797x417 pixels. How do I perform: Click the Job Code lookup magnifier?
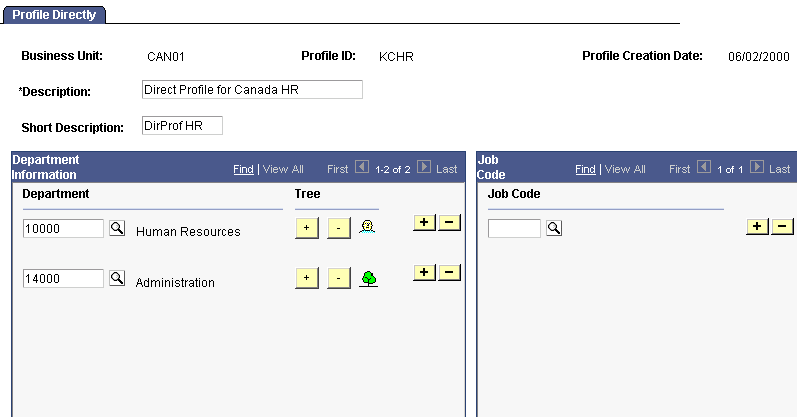click(x=554, y=228)
